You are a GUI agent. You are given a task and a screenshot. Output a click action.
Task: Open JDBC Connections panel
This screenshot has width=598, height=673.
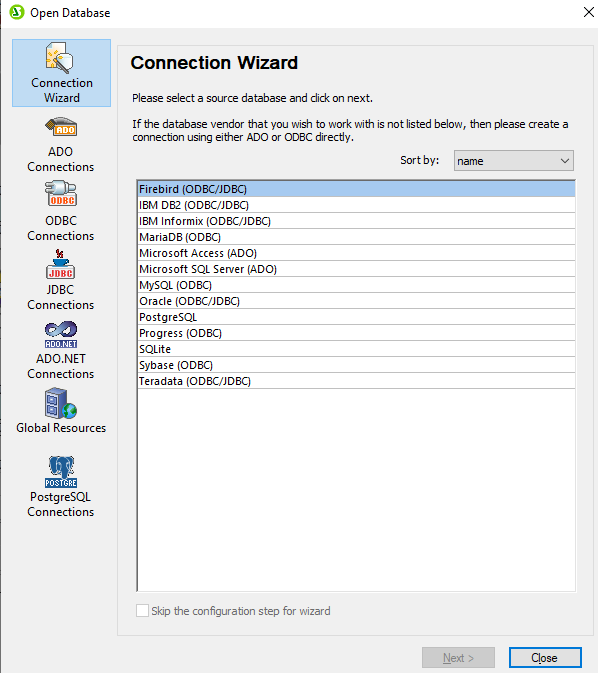(x=61, y=280)
